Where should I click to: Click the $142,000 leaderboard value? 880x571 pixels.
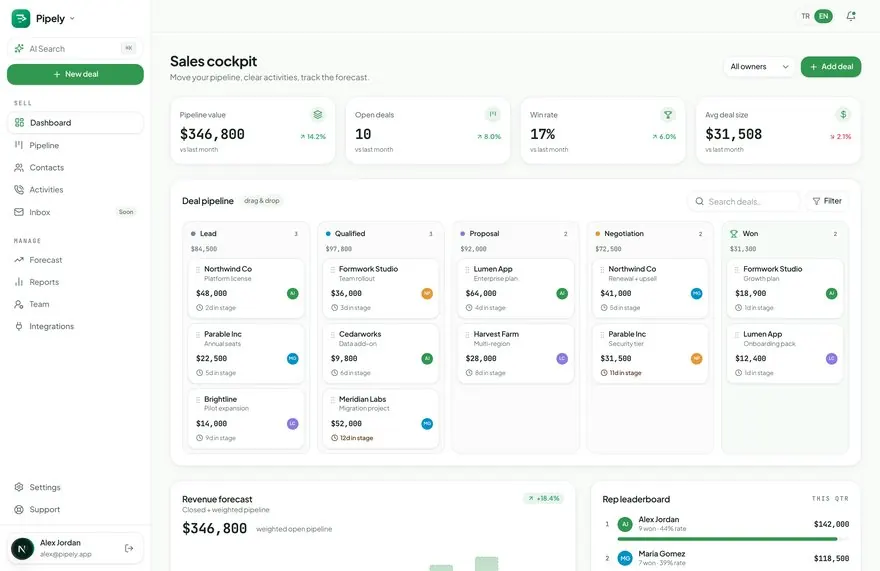click(x=831, y=524)
